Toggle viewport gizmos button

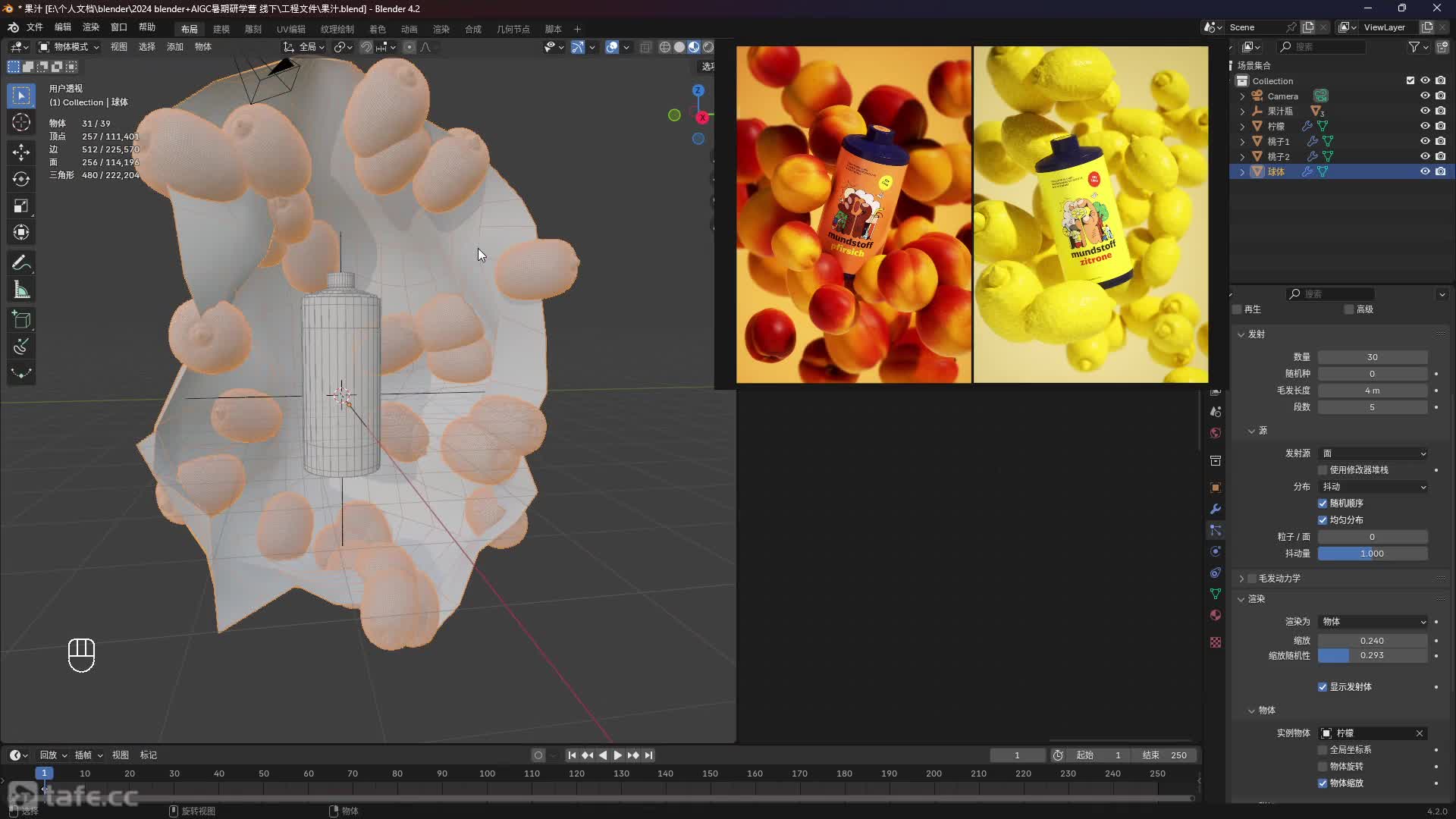[578, 47]
